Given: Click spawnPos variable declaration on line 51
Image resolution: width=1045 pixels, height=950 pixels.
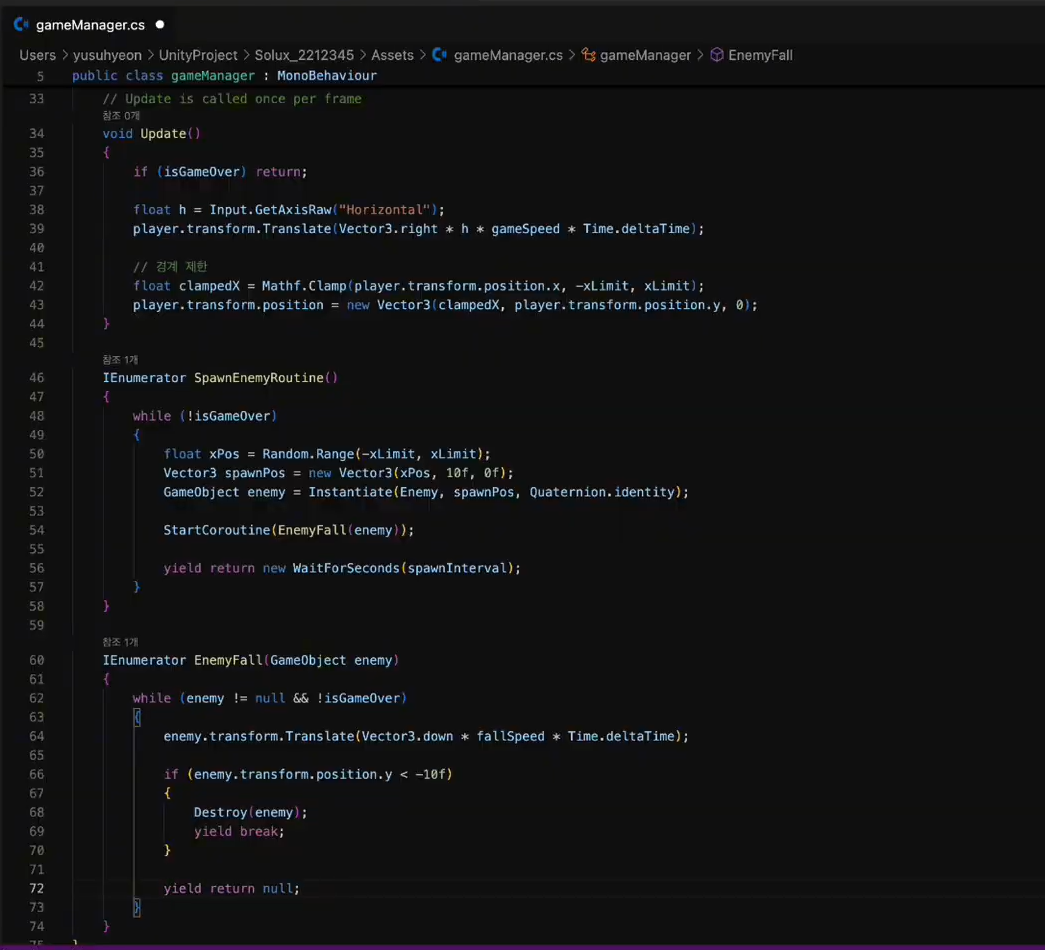Looking at the screenshot, I should point(255,473).
